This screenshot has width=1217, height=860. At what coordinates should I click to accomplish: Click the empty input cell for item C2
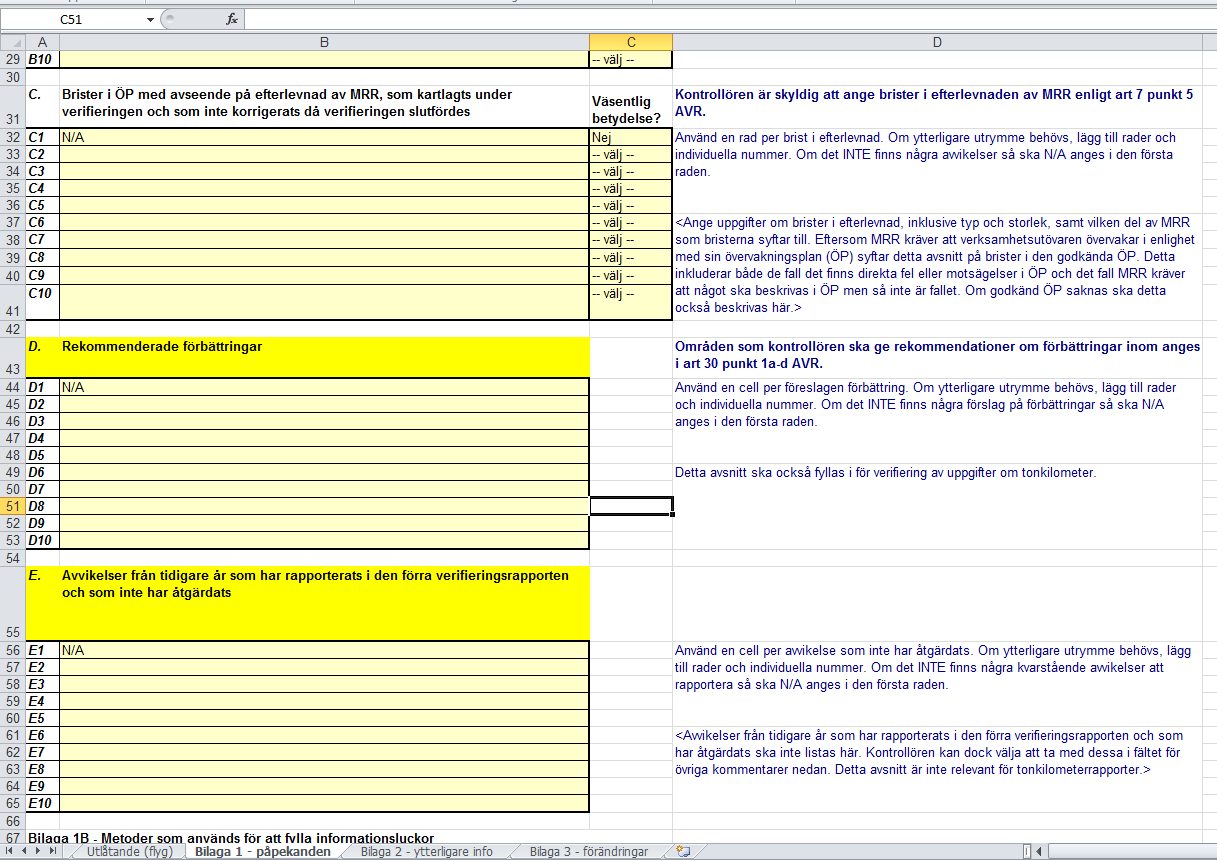[x=325, y=155]
